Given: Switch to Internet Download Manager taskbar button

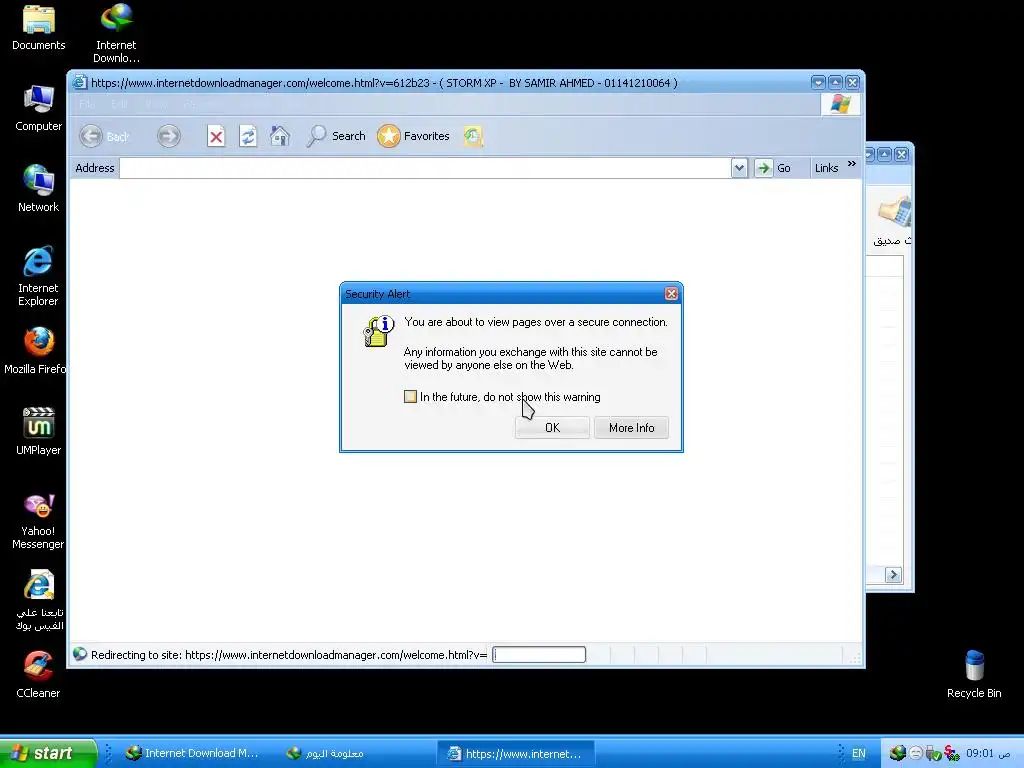Looking at the screenshot, I should [x=193, y=753].
